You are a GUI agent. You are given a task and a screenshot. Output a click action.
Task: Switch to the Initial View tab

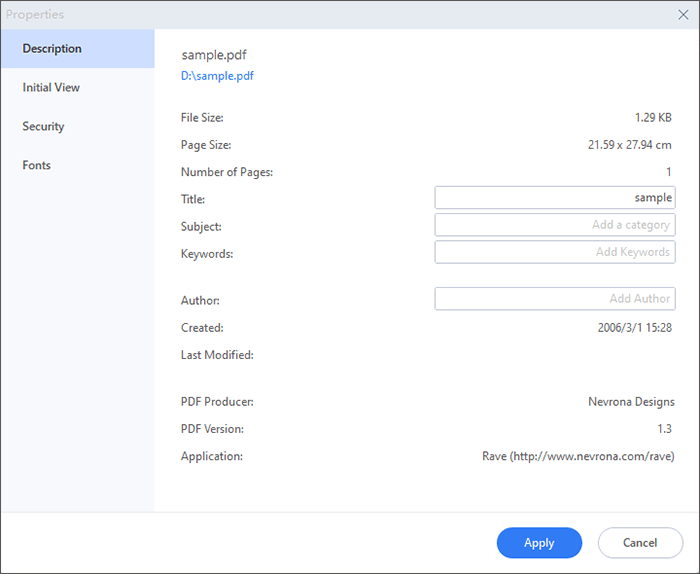point(78,87)
